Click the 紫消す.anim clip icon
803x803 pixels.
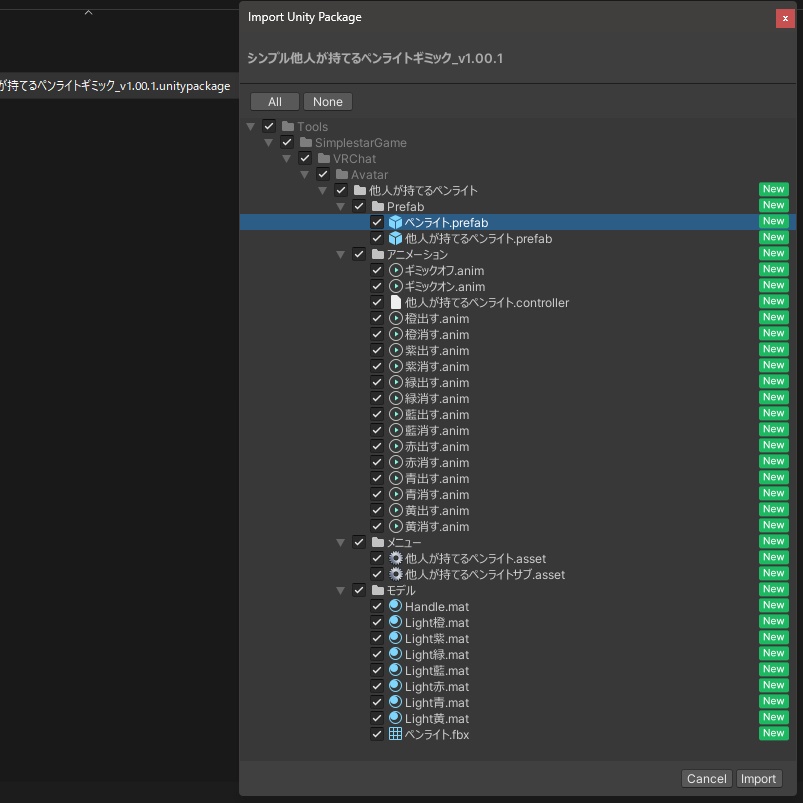point(395,366)
